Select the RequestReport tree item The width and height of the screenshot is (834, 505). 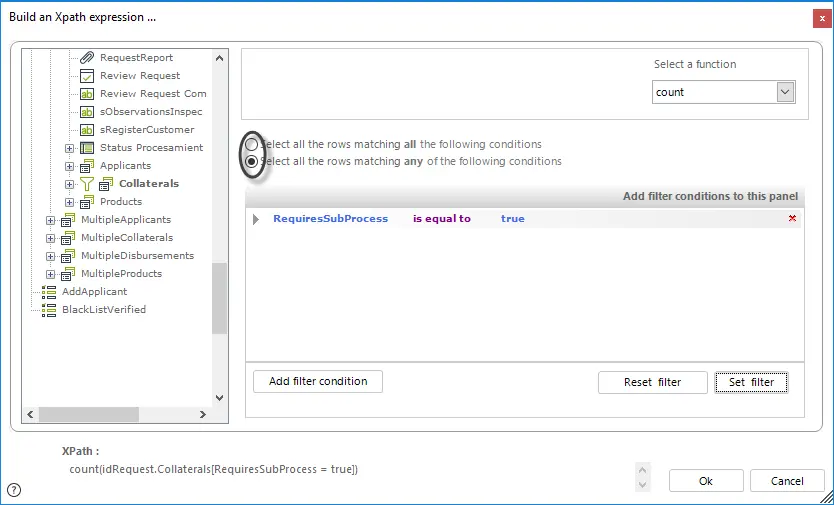point(136,57)
